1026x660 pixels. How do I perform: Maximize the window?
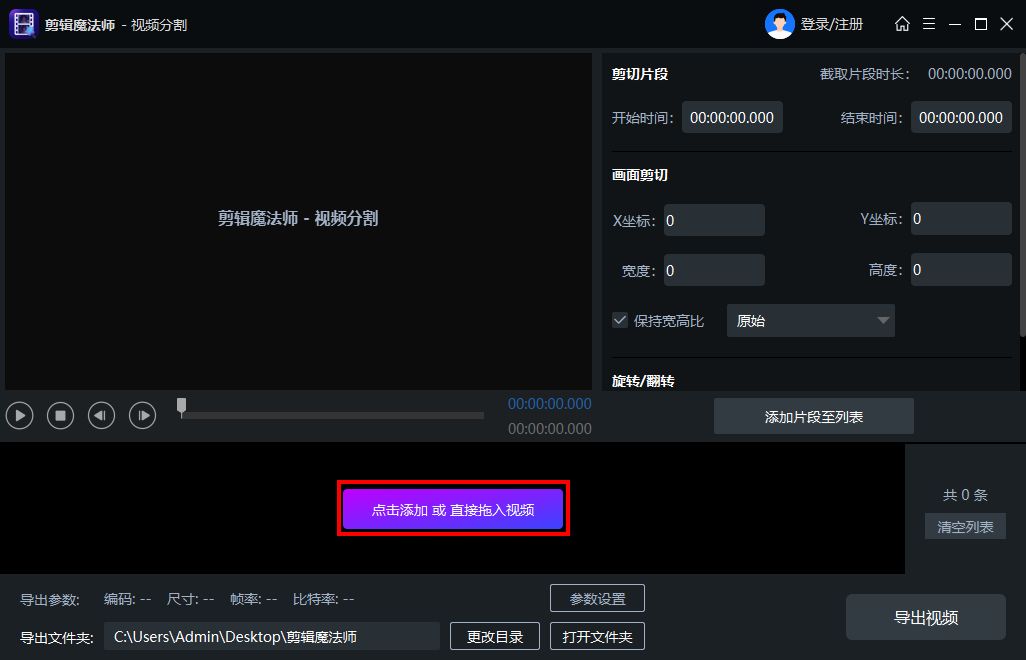(981, 24)
